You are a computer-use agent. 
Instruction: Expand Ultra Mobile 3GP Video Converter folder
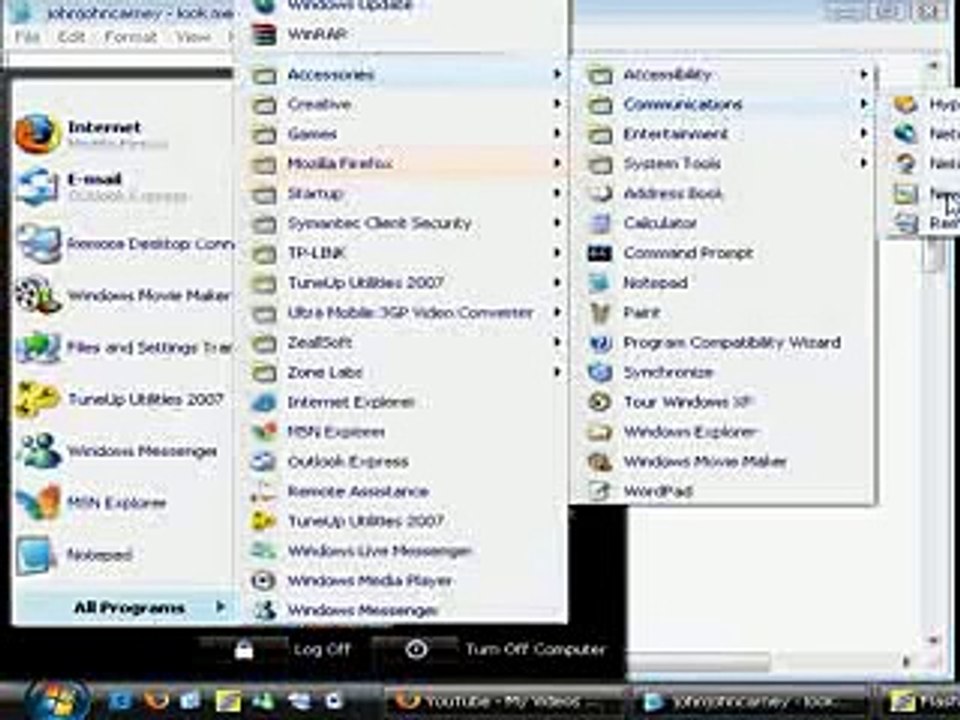click(x=404, y=312)
